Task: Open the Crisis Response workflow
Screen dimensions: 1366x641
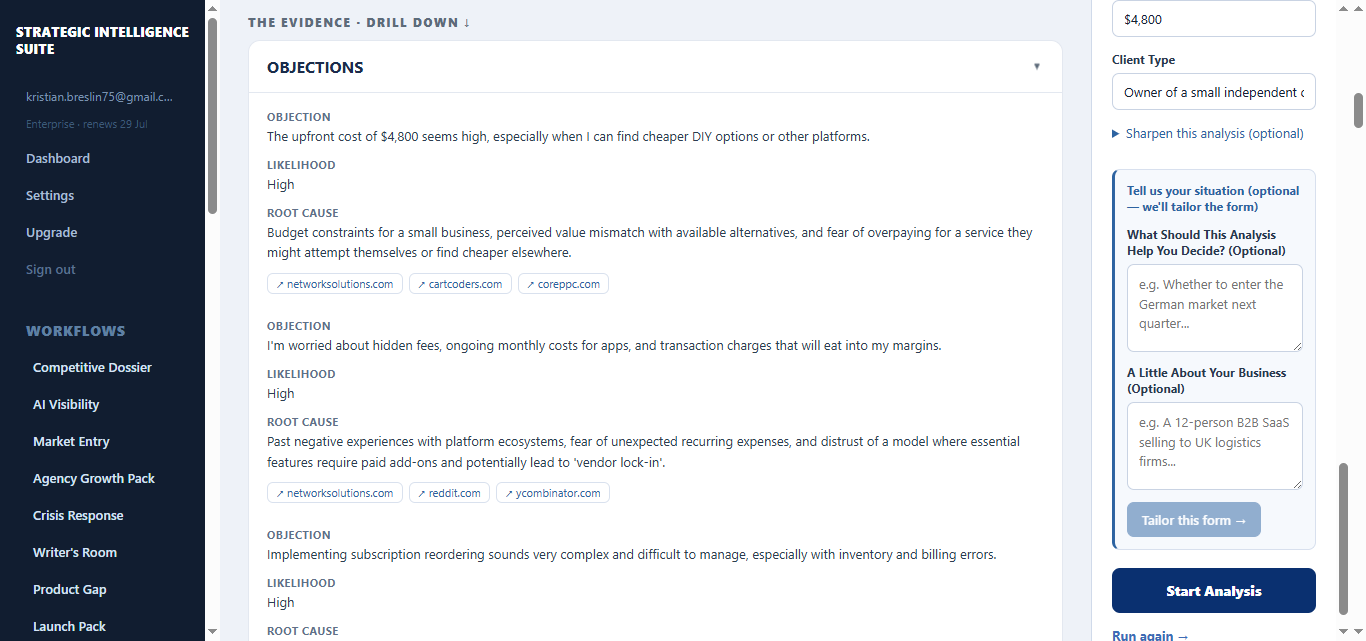Action: (78, 515)
